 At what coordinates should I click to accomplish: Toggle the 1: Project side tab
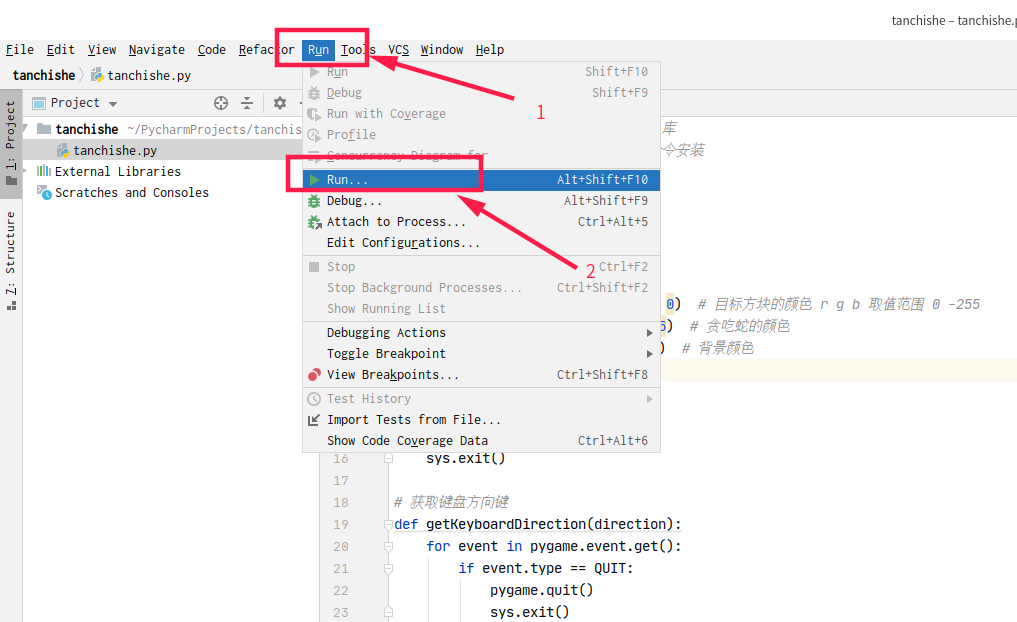tap(10, 143)
